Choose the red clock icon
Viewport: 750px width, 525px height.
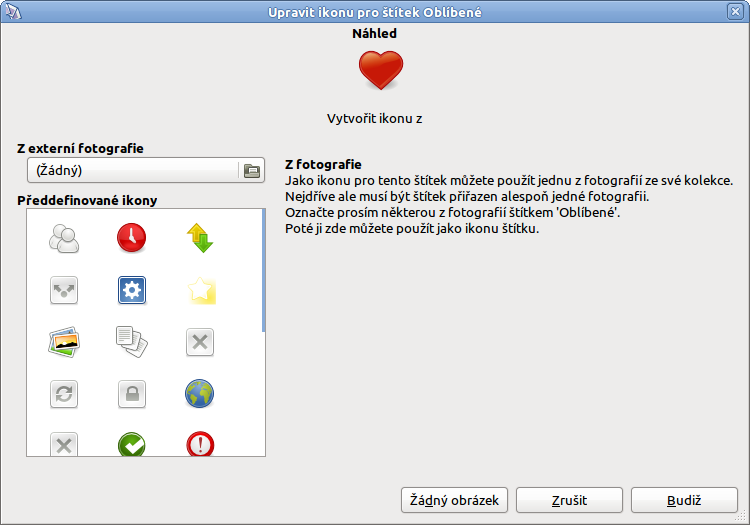coord(132,238)
